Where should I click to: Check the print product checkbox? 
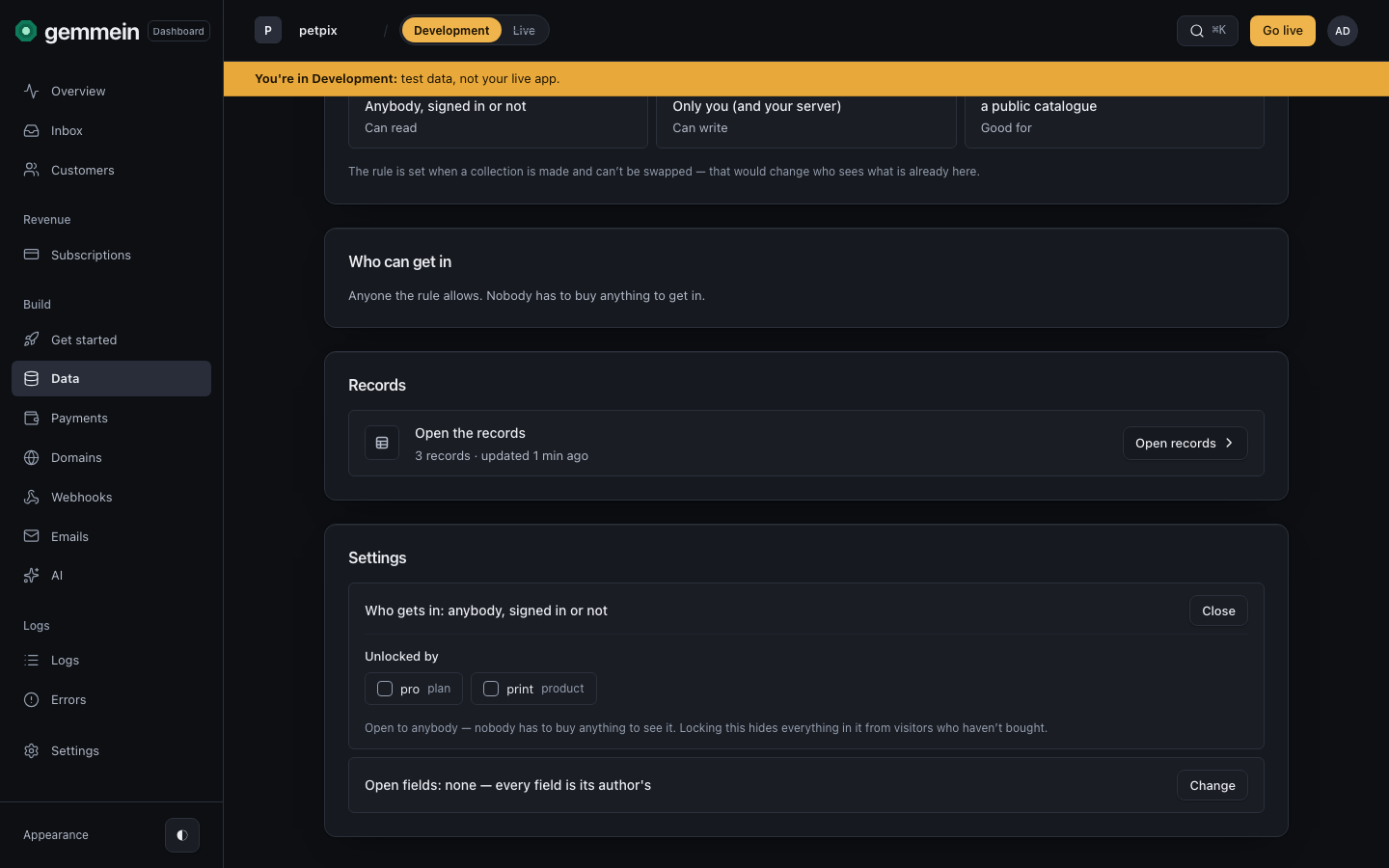[x=491, y=689]
